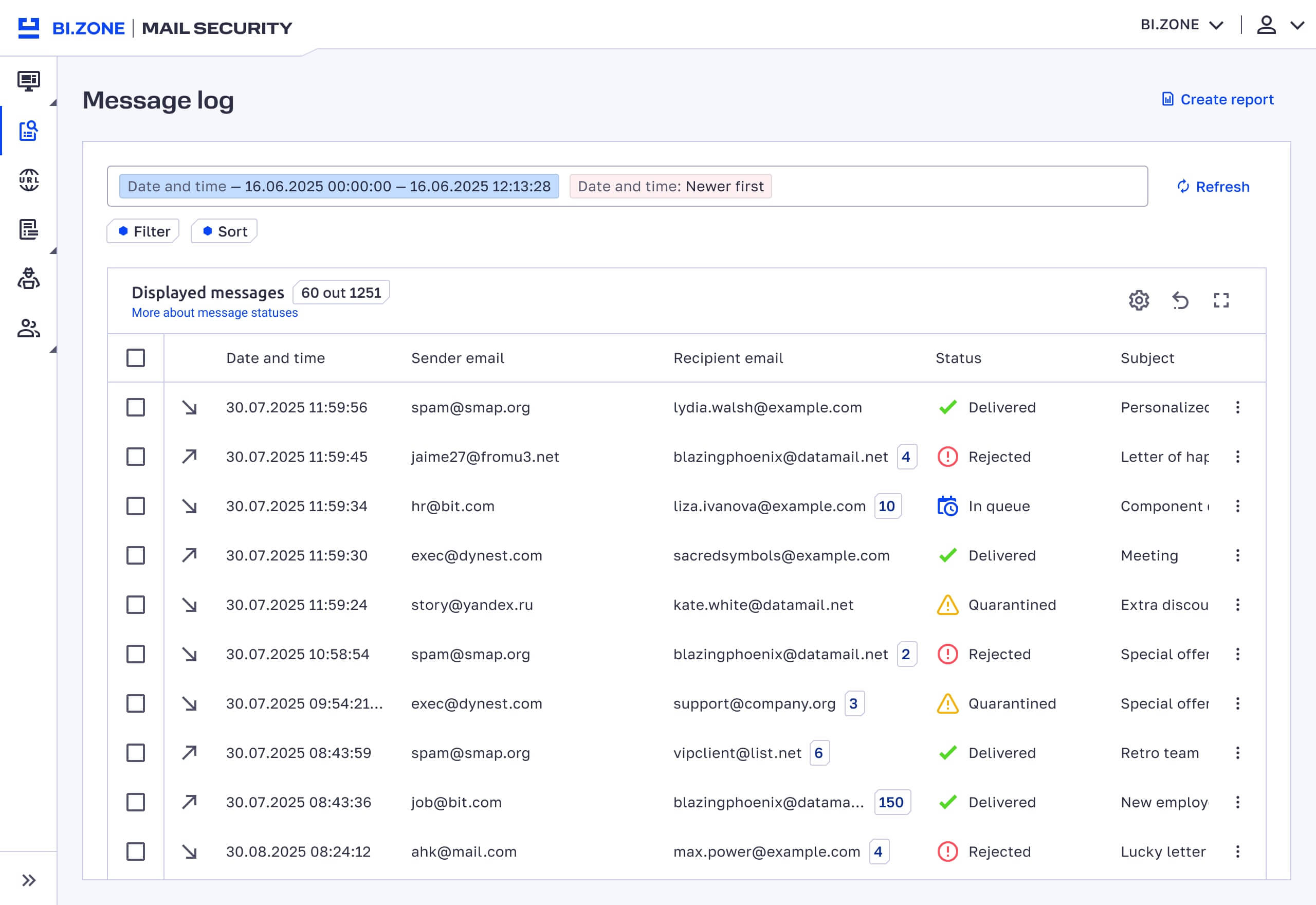The height and width of the screenshot is (905, 1316).
Task: Select all messages with header checkbox
Action: [135, 358]
